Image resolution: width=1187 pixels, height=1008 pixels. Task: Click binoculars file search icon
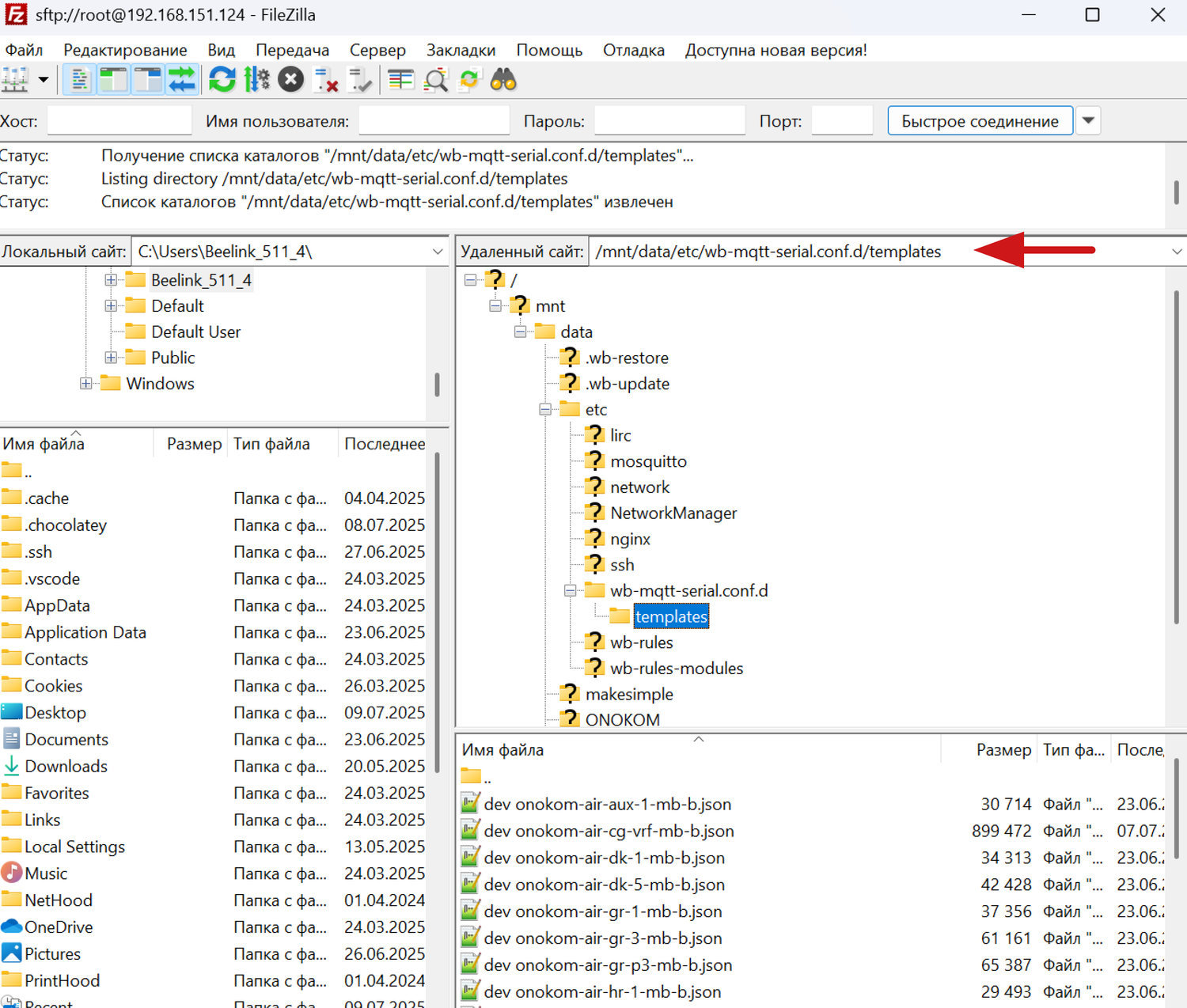503,80
